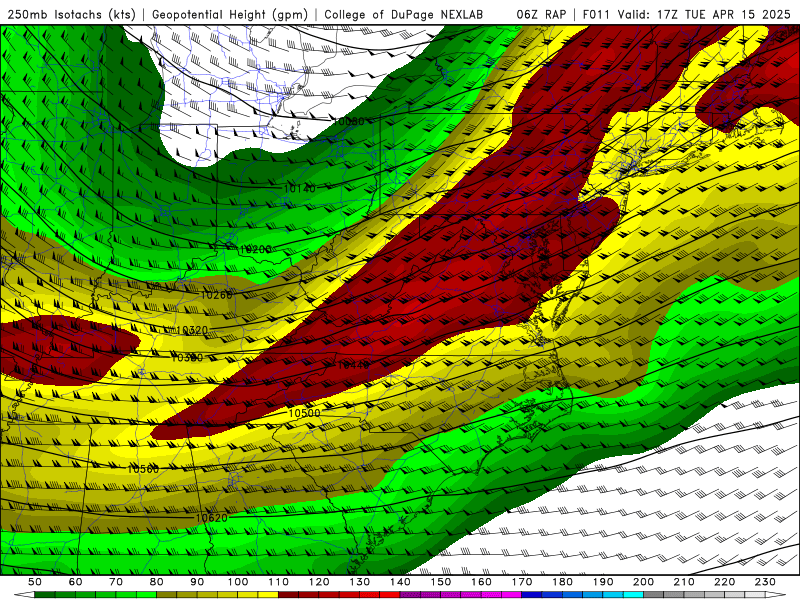Click the 160 knot color bar label
The image size is (800, 600).
coord(481,582)
